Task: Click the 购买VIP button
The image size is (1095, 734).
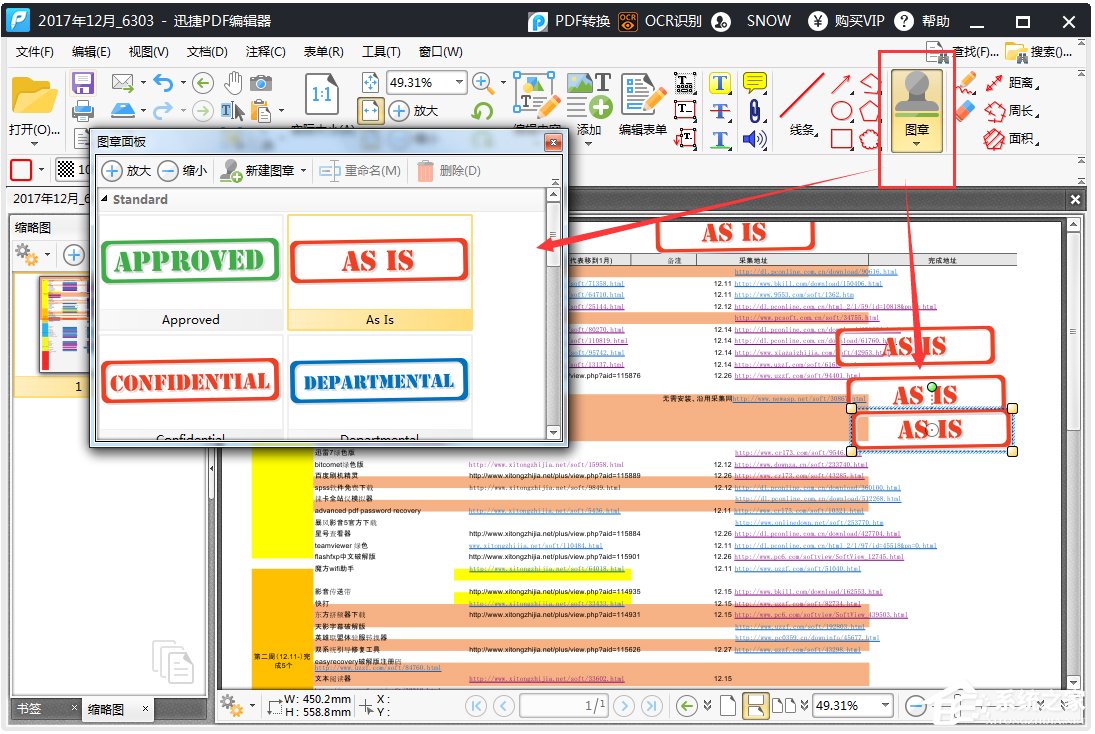Action: point(847,21)
